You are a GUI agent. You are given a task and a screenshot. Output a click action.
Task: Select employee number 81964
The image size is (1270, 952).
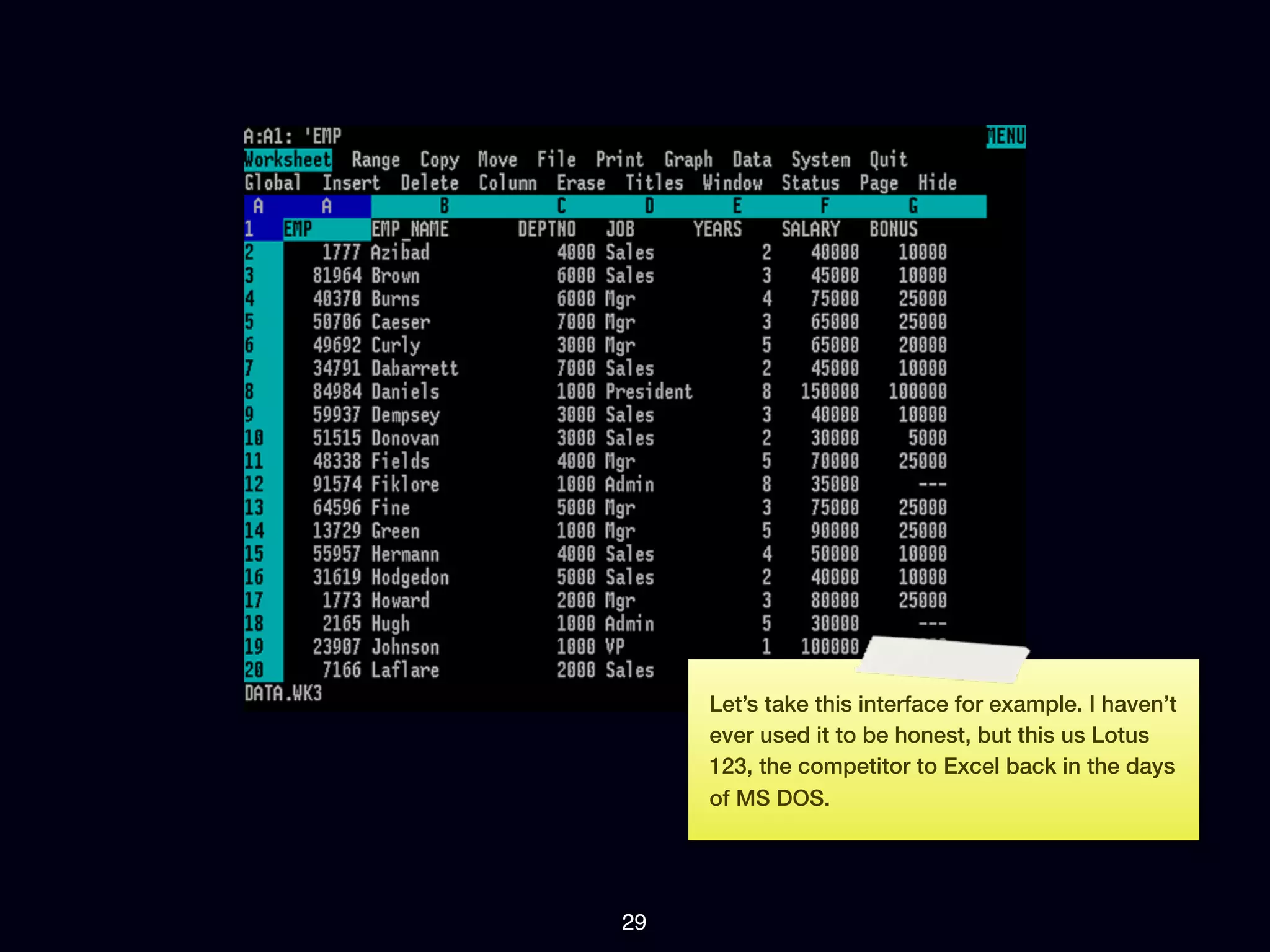pos(337,276)
